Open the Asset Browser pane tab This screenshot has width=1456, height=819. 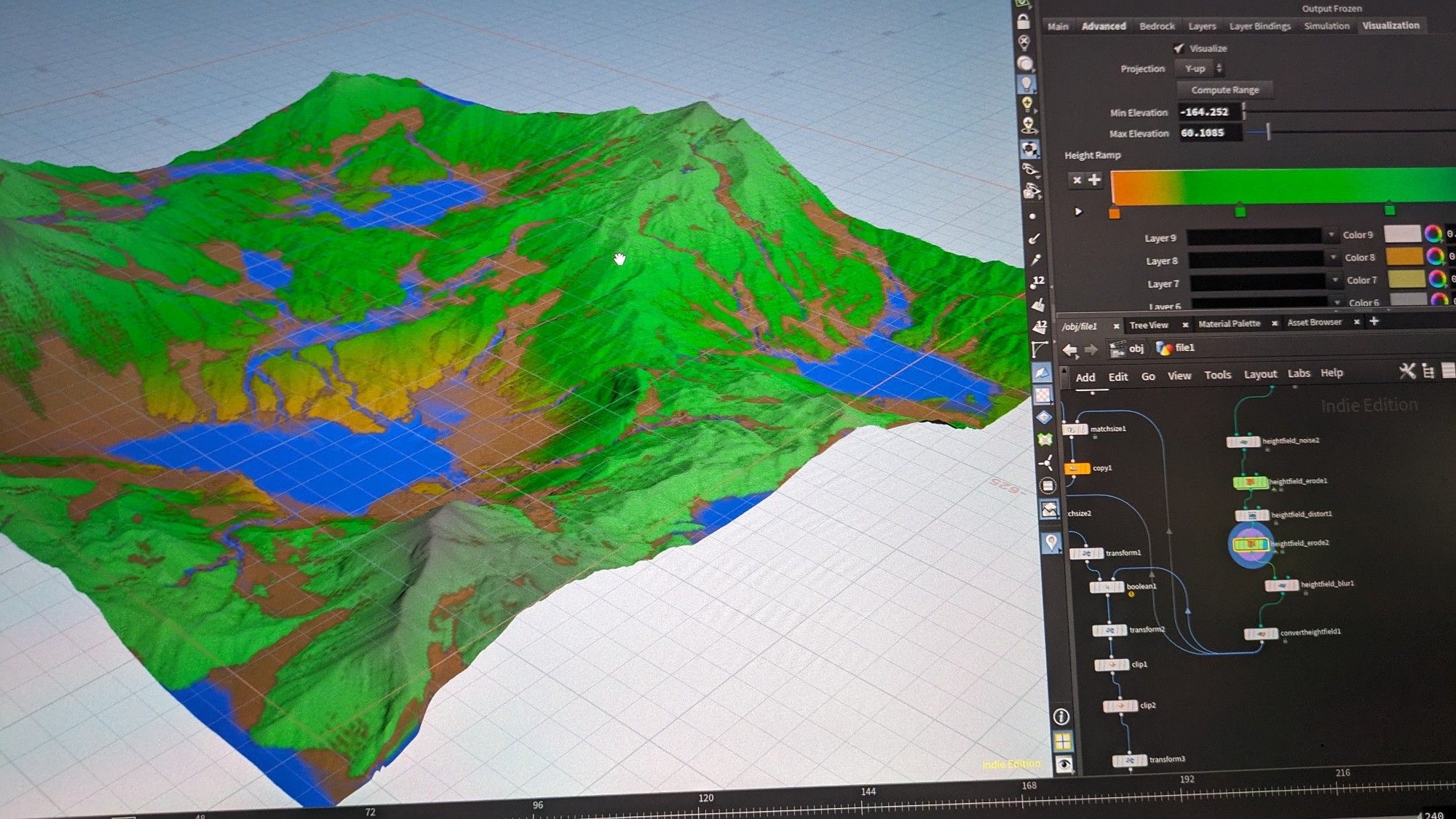click(1314, 323)
